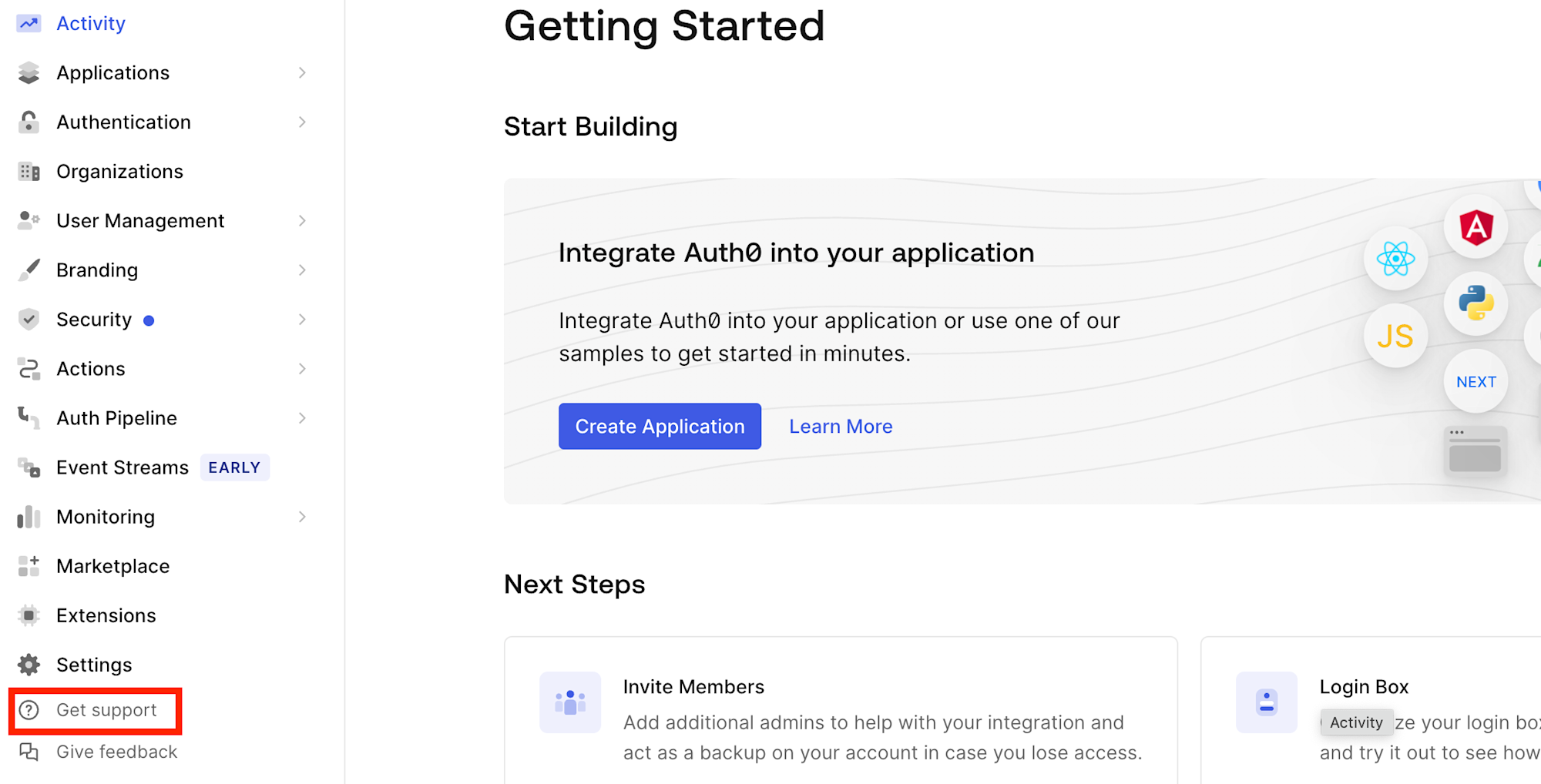Click the Branding brush icon
This screenshot has width=1541, height=784.
pyautogui.click(x=29, y=270)
